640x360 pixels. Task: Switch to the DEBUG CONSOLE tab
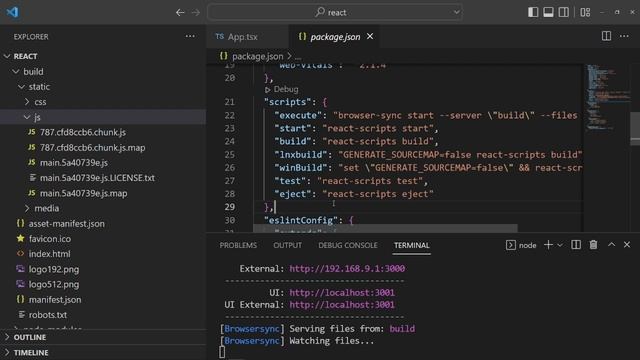click(348, 245)
